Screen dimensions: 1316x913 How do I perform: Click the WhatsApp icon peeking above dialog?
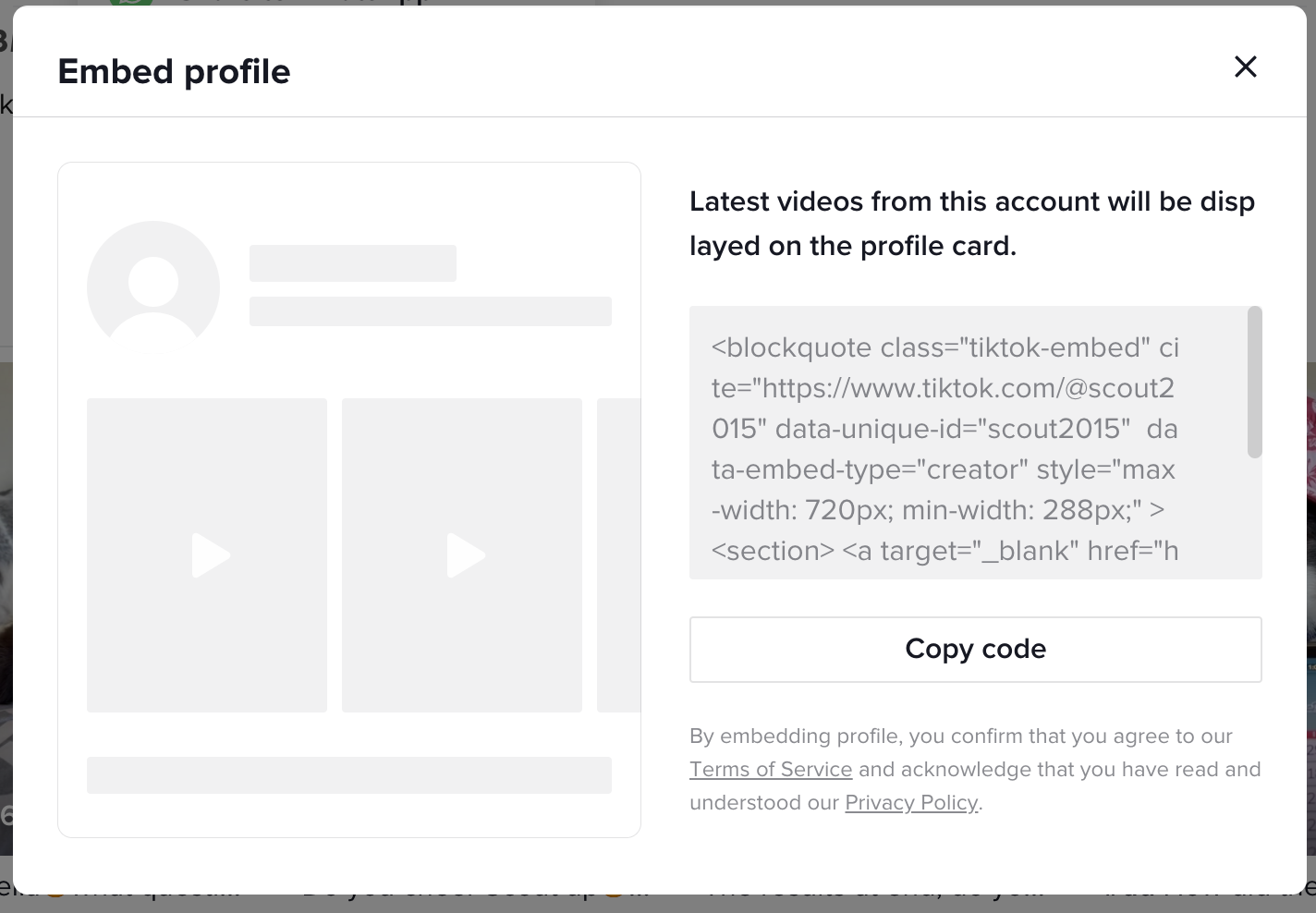coord(130,3)
